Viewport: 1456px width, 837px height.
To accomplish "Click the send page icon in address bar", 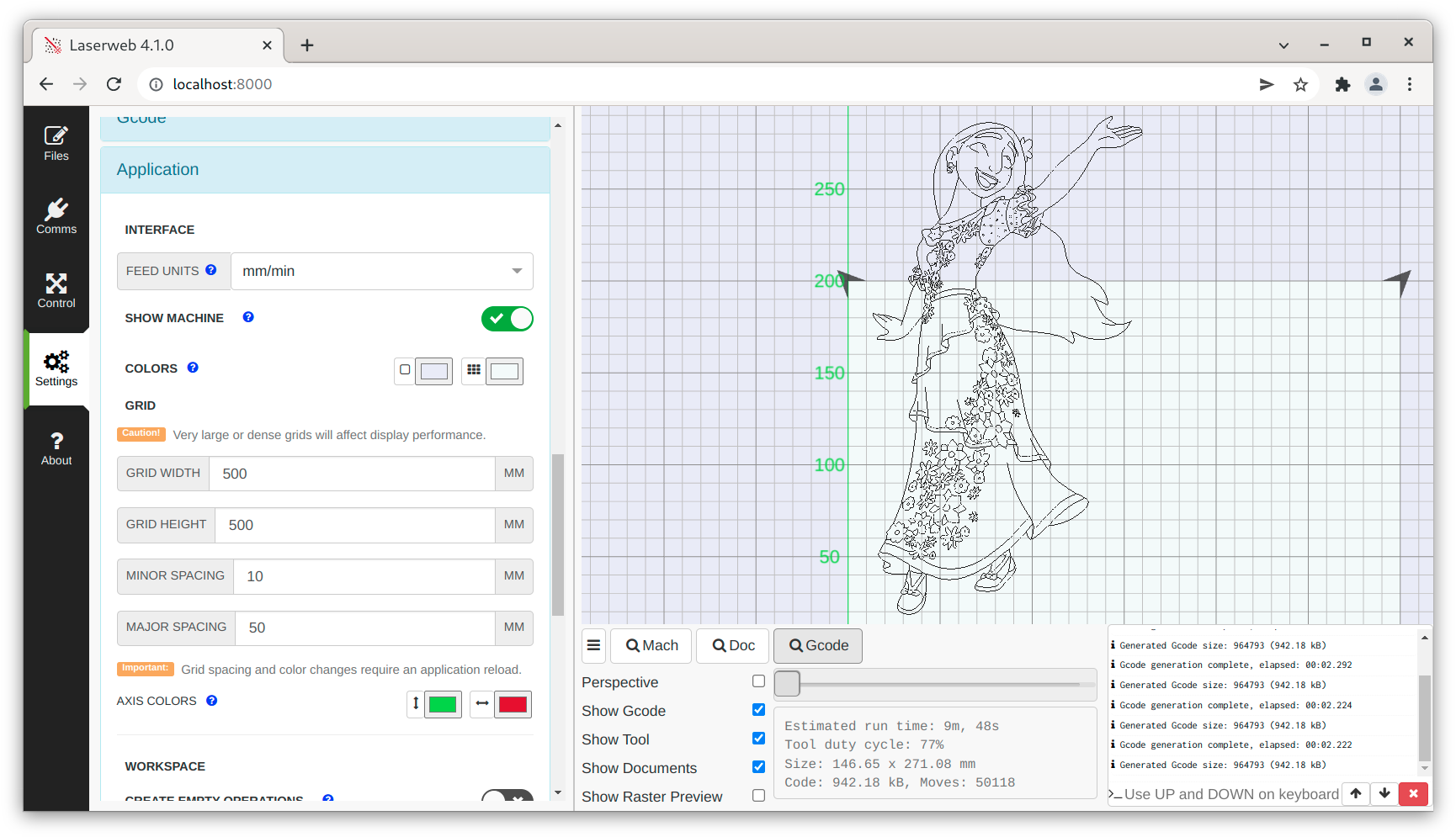I will coord(1267,84).
